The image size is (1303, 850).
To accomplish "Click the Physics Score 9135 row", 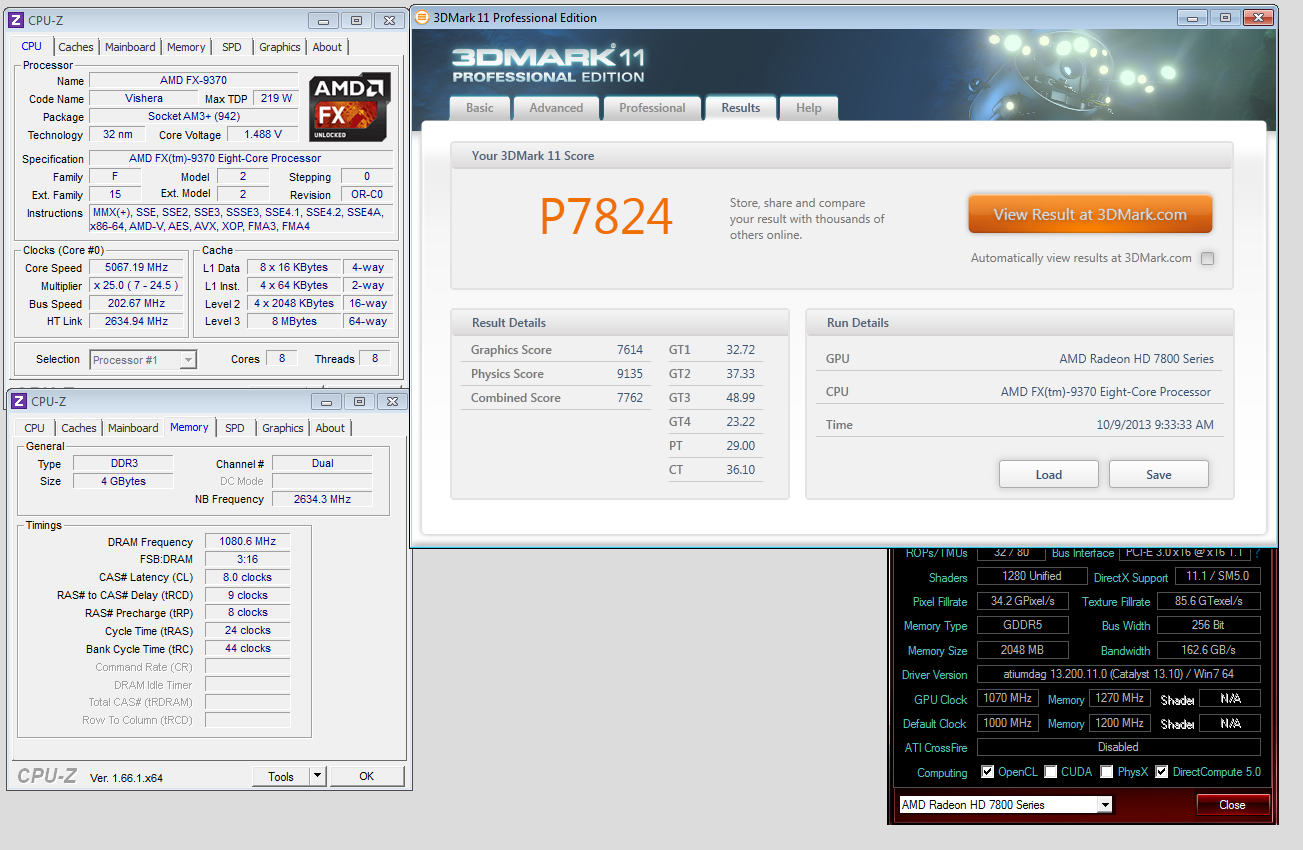I will pyautogui.click(x=556, y=374).
